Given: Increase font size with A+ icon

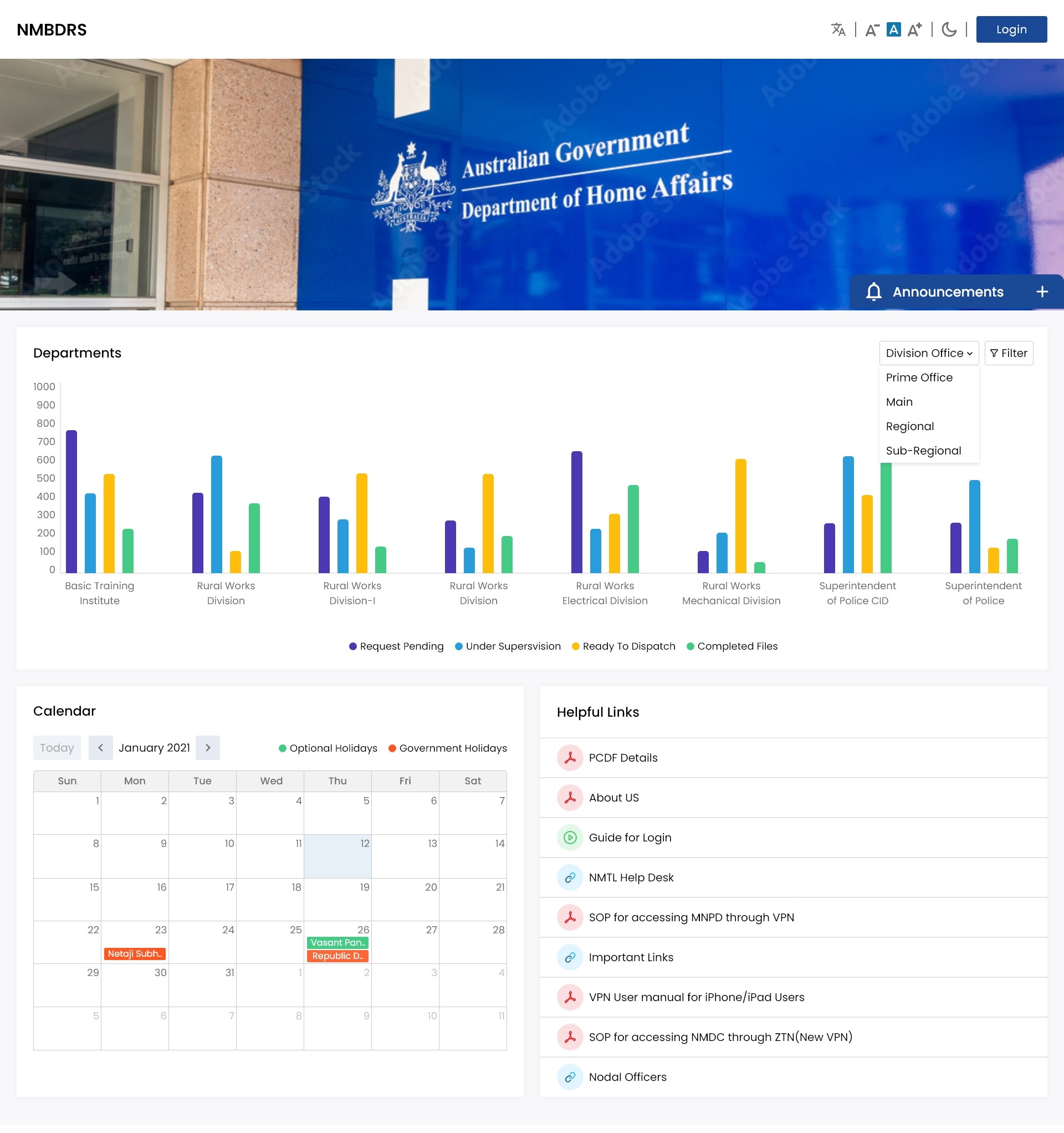Looking at the screenshot, I should click(x=915, y=29).
